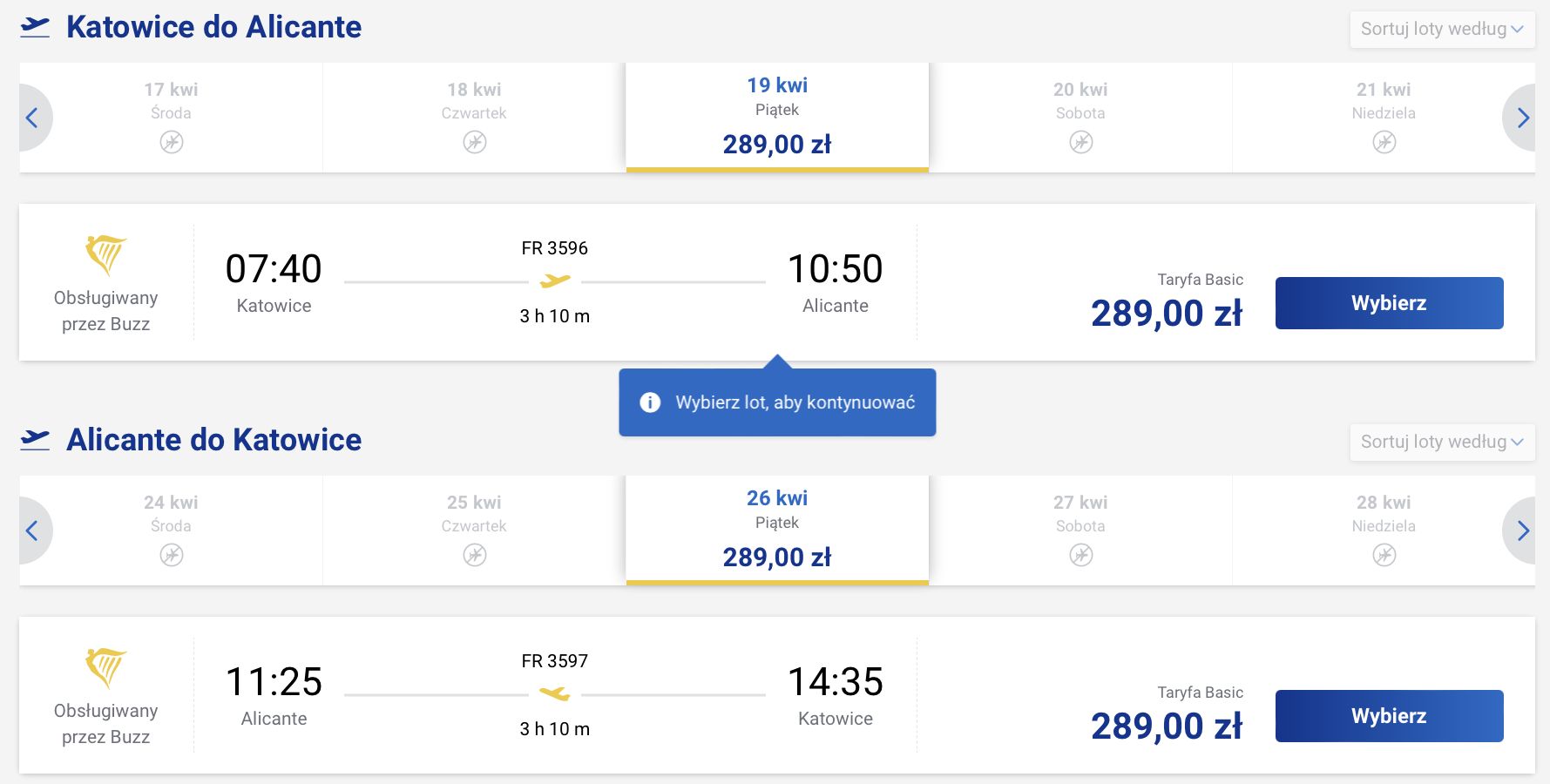Viewport: 1550px width, 784px height.
Task: Click the no-flight icon under 28 kwi
Action: click(x=1384, y=555)
